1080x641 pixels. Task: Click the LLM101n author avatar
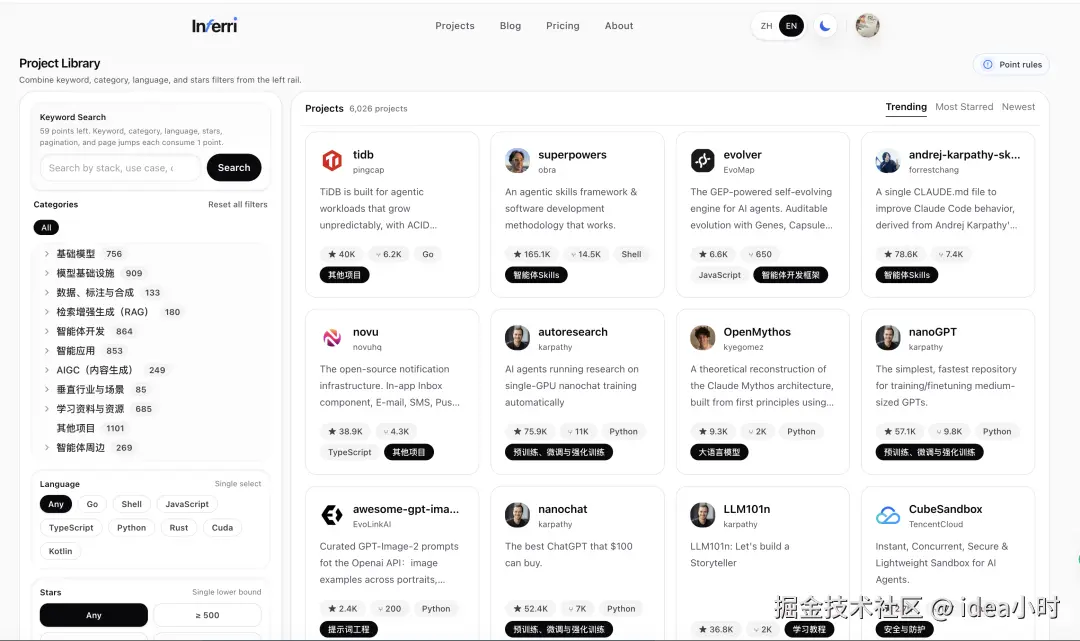click(703, 515)
